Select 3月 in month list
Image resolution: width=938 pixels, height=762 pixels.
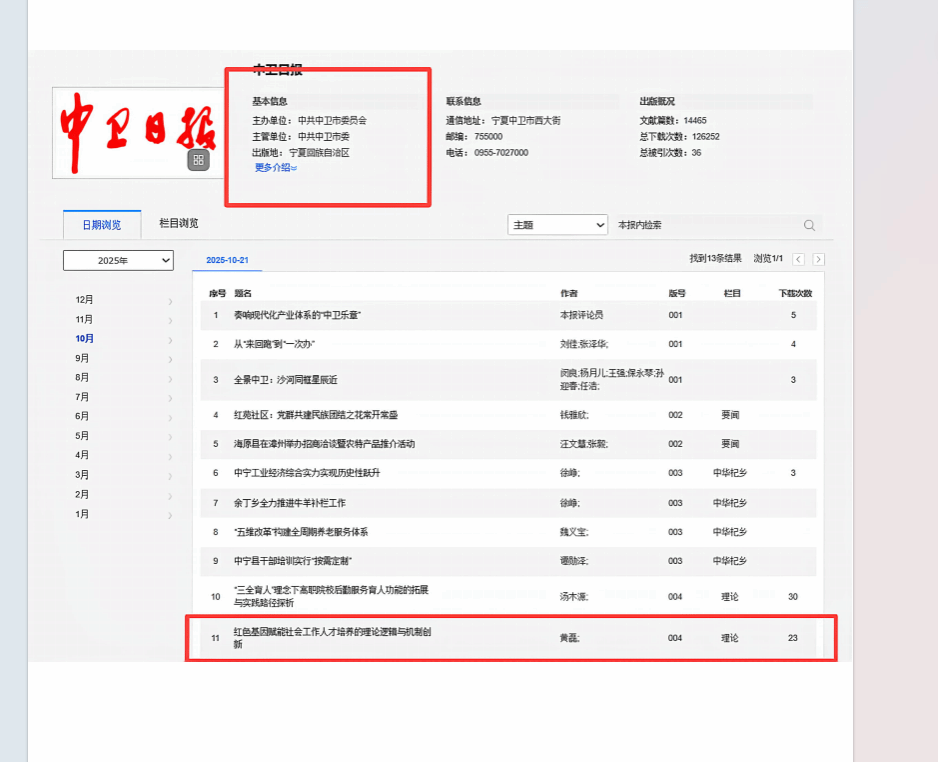82,474
